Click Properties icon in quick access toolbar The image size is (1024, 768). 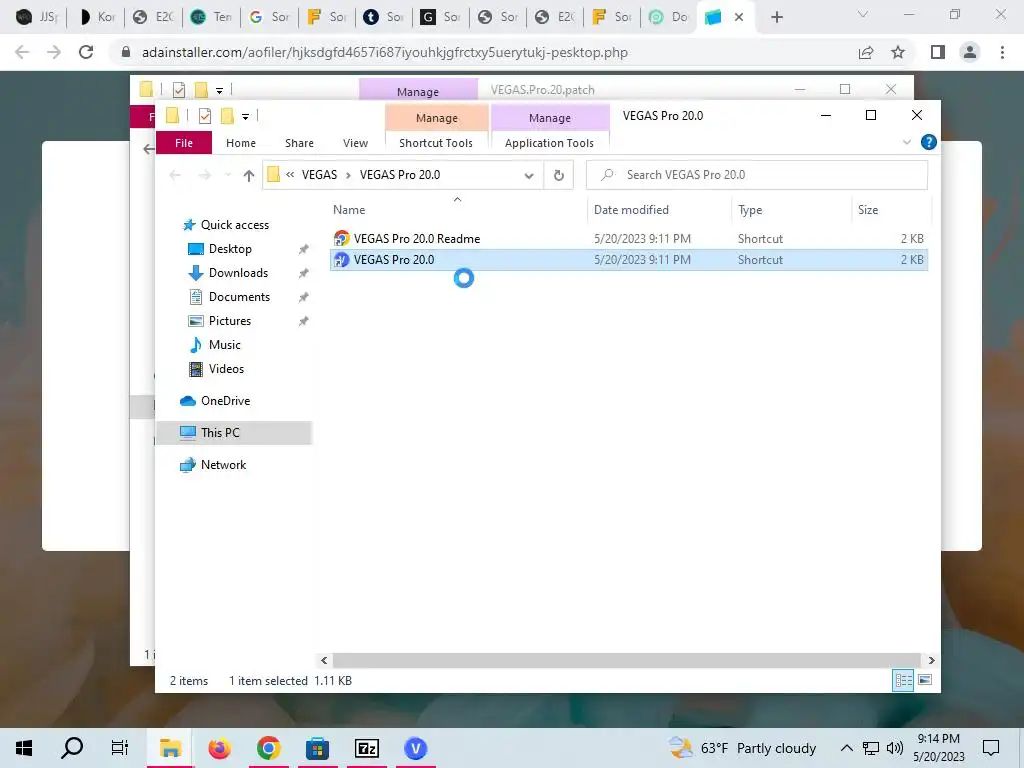pos(204,116)
